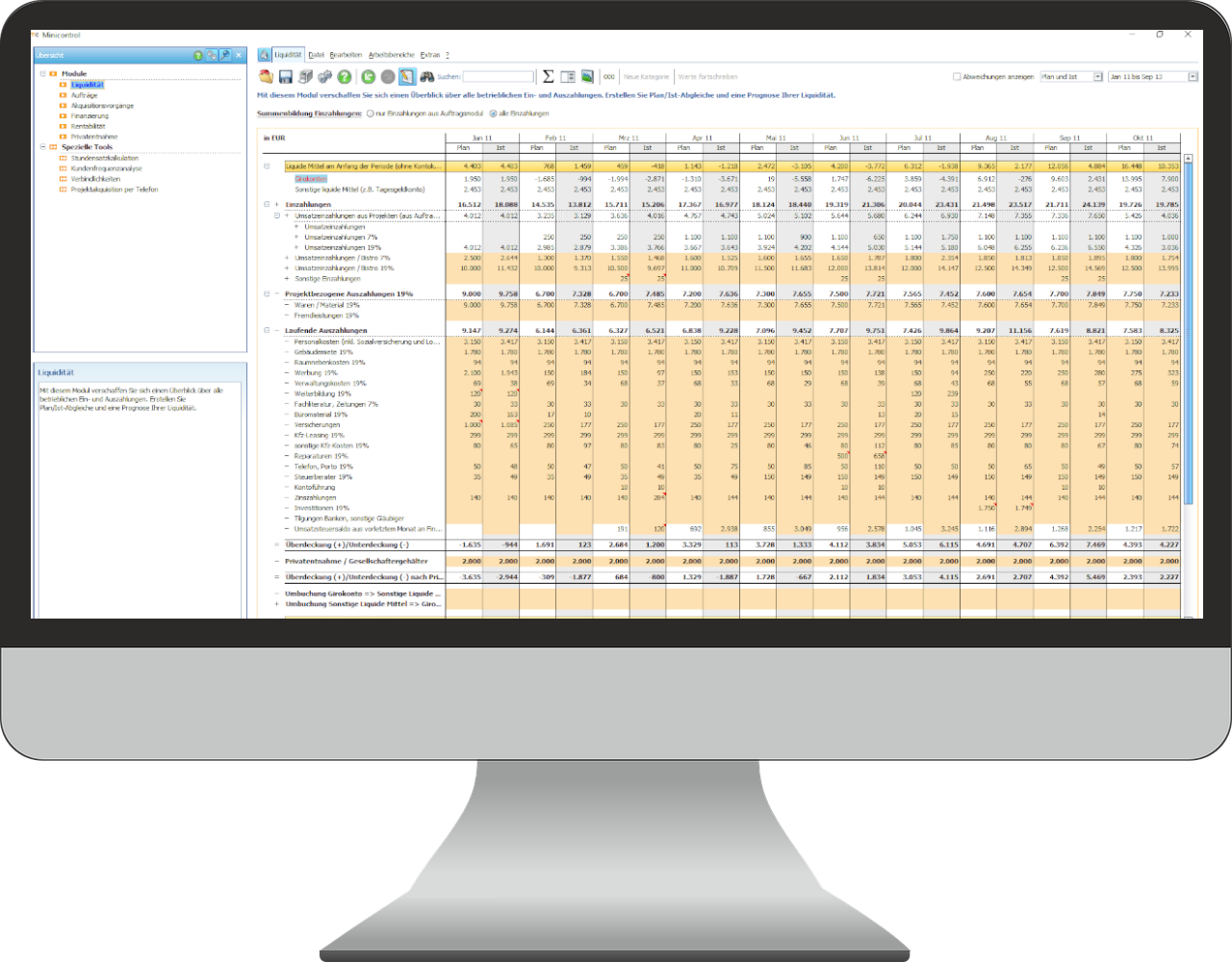Click the Sigma sum icon
1232x962 pixels.
tap(548, 77)
